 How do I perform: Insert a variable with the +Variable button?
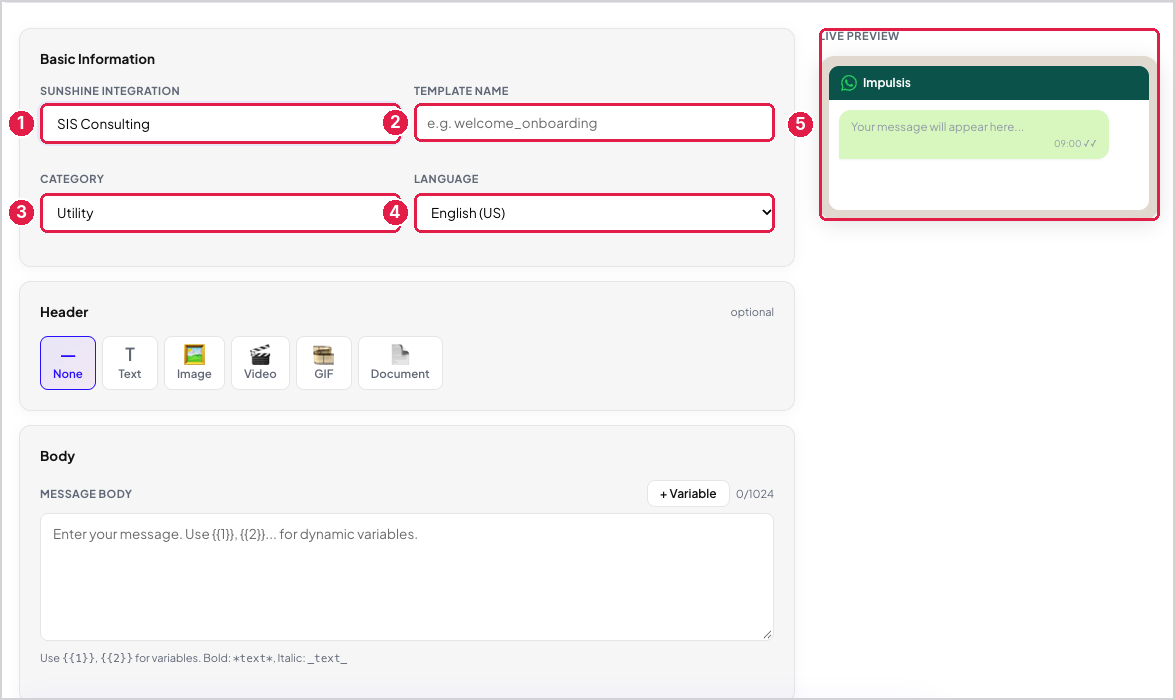click(x=688, y=494)
